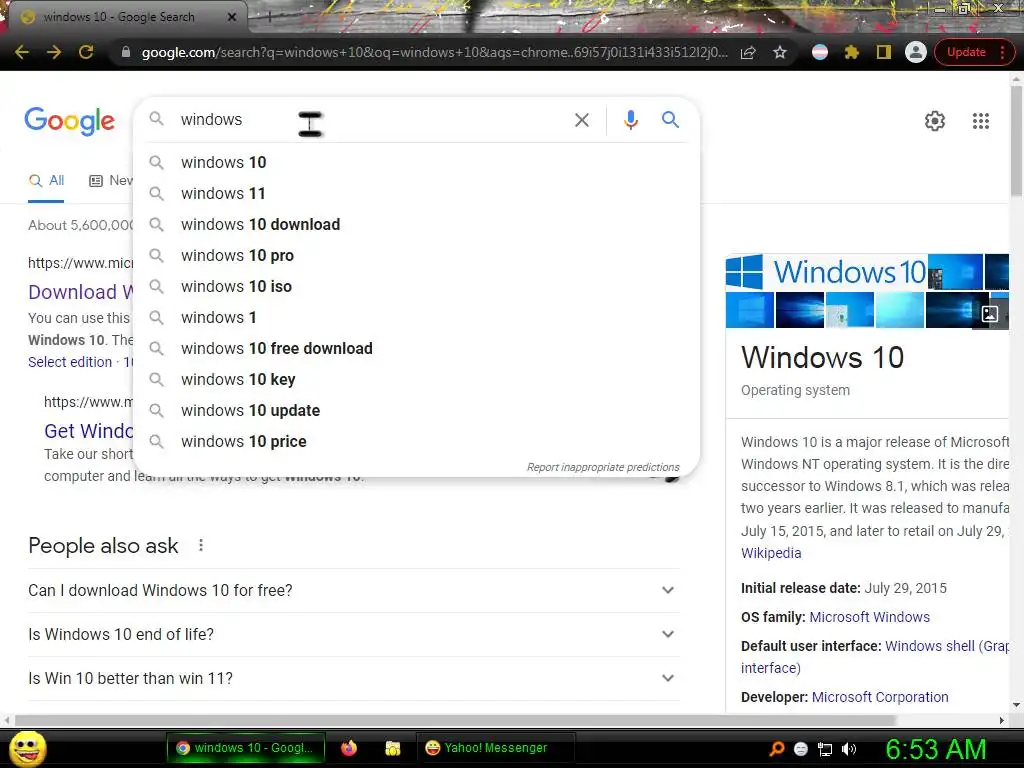Choose suggestion windows 10
This screenshot has height=768, width=1024.
coord(416,163)
